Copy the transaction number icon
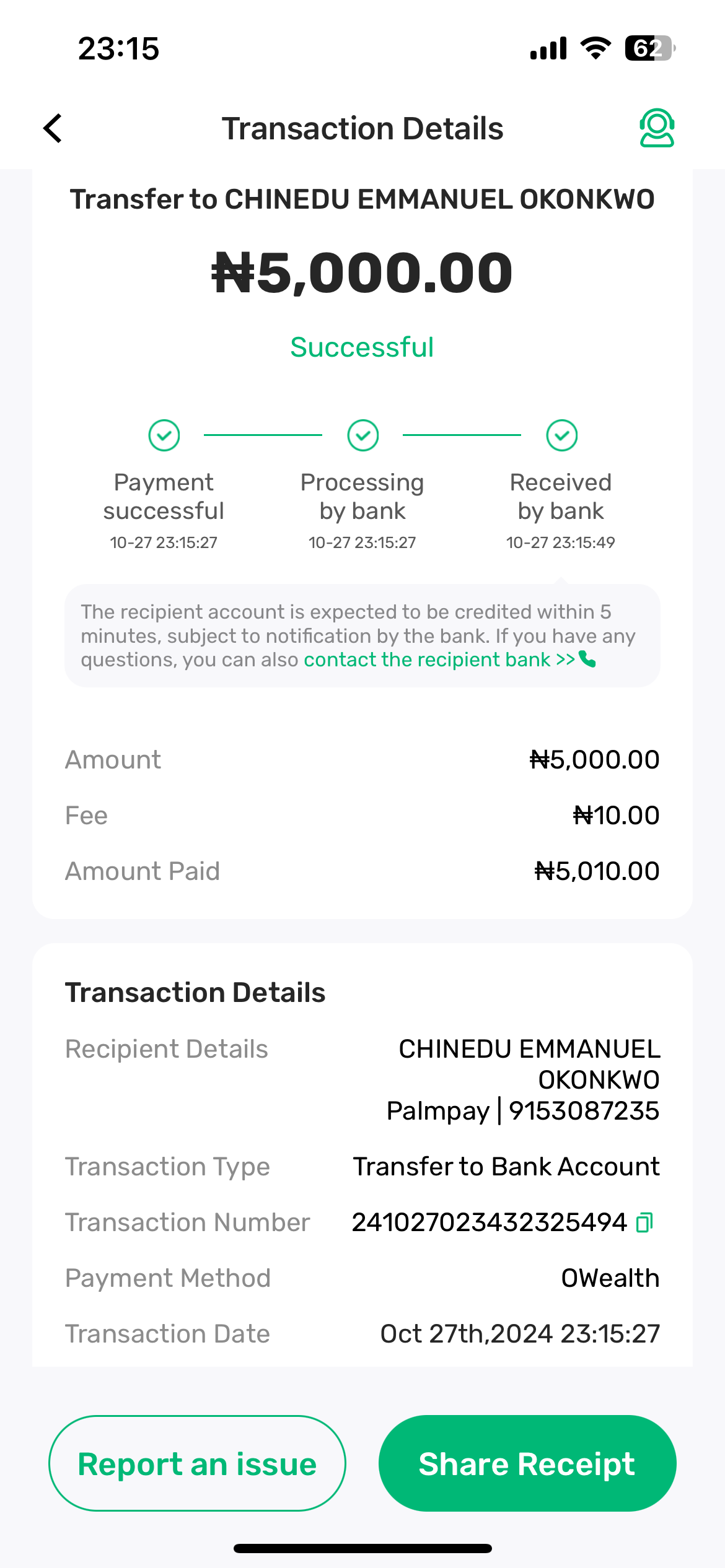The width and height of the screenshot is (725, 1568). (644, 1222)
